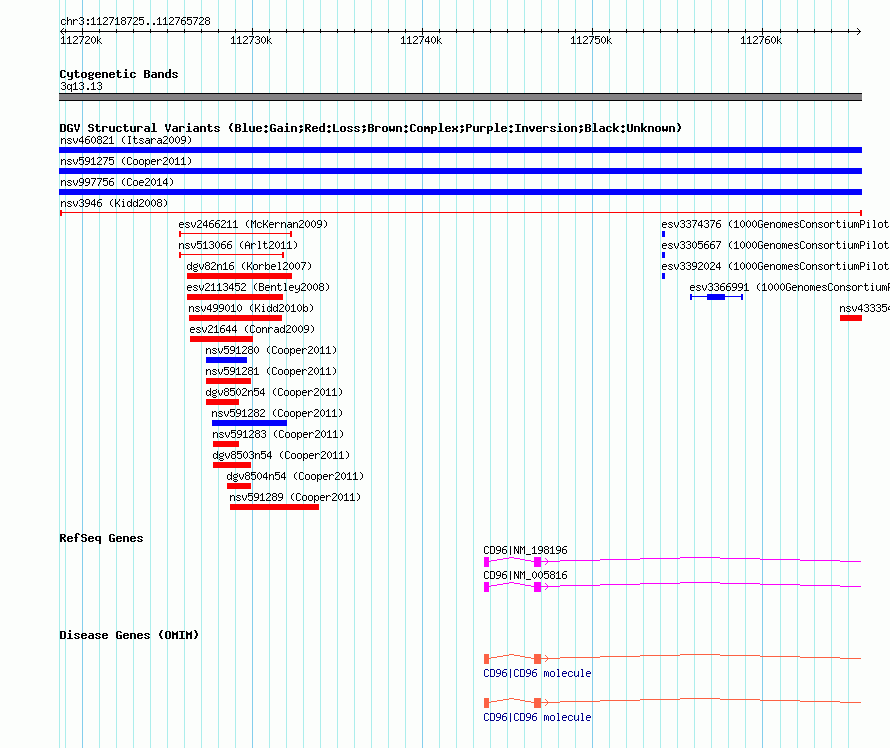This screenshot has width=890, height=748.
Task: Open nsv591283 (Cooper2011) variant label
Action: click(278, 434)
